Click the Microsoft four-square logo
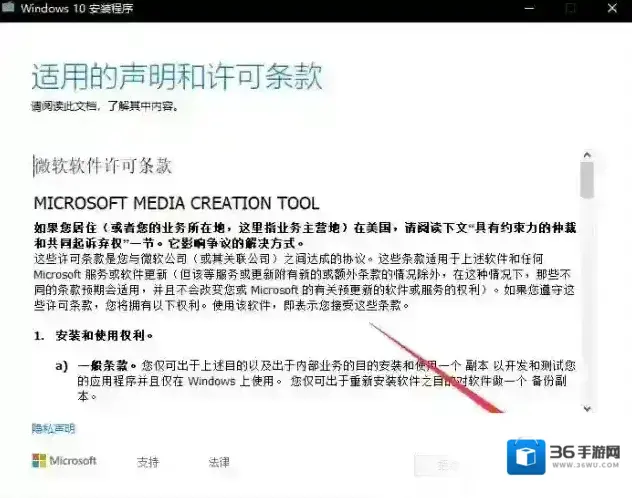Image resolution: width=632 pixels, height=498 pixels. tap(40, 461)
